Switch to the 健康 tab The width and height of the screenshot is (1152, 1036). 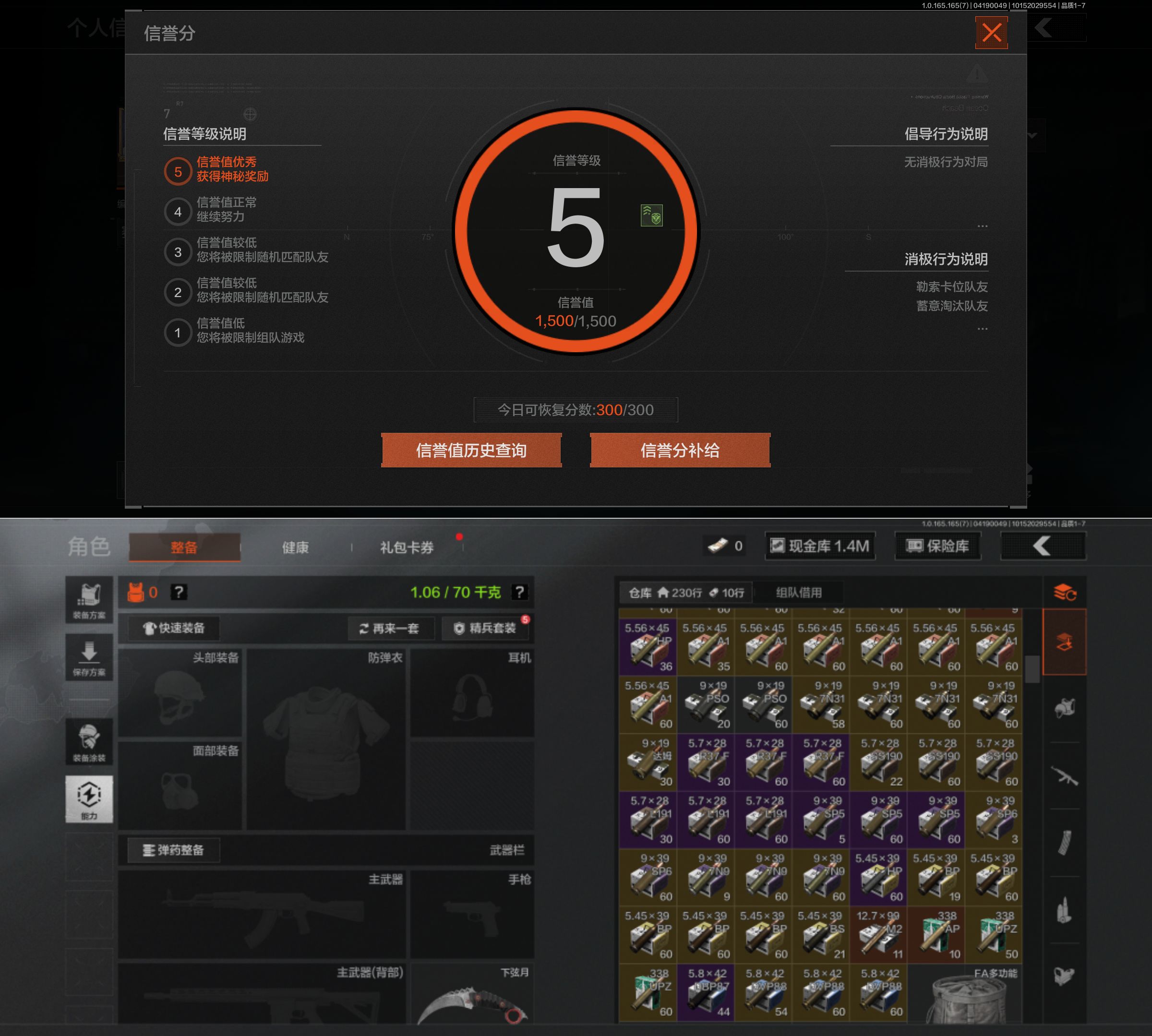click(295, 548)
